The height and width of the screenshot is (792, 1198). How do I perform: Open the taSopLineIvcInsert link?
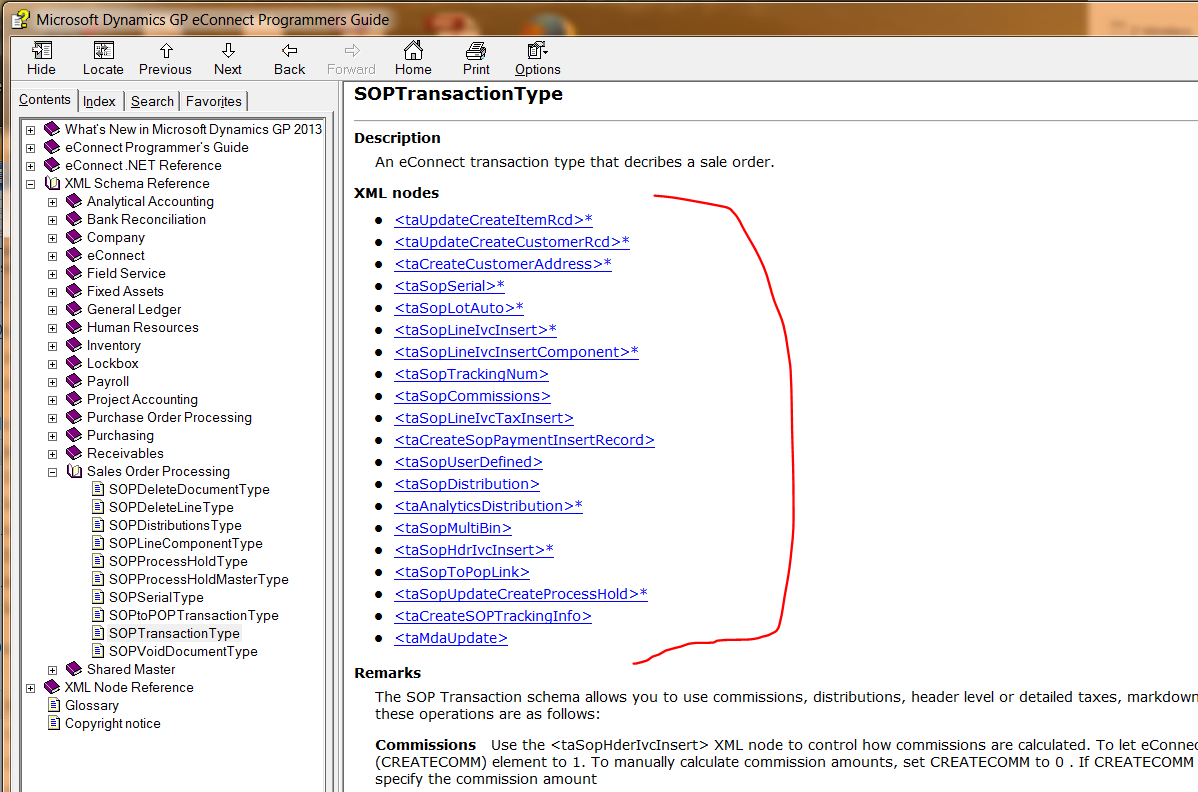[x=475, y=330]
